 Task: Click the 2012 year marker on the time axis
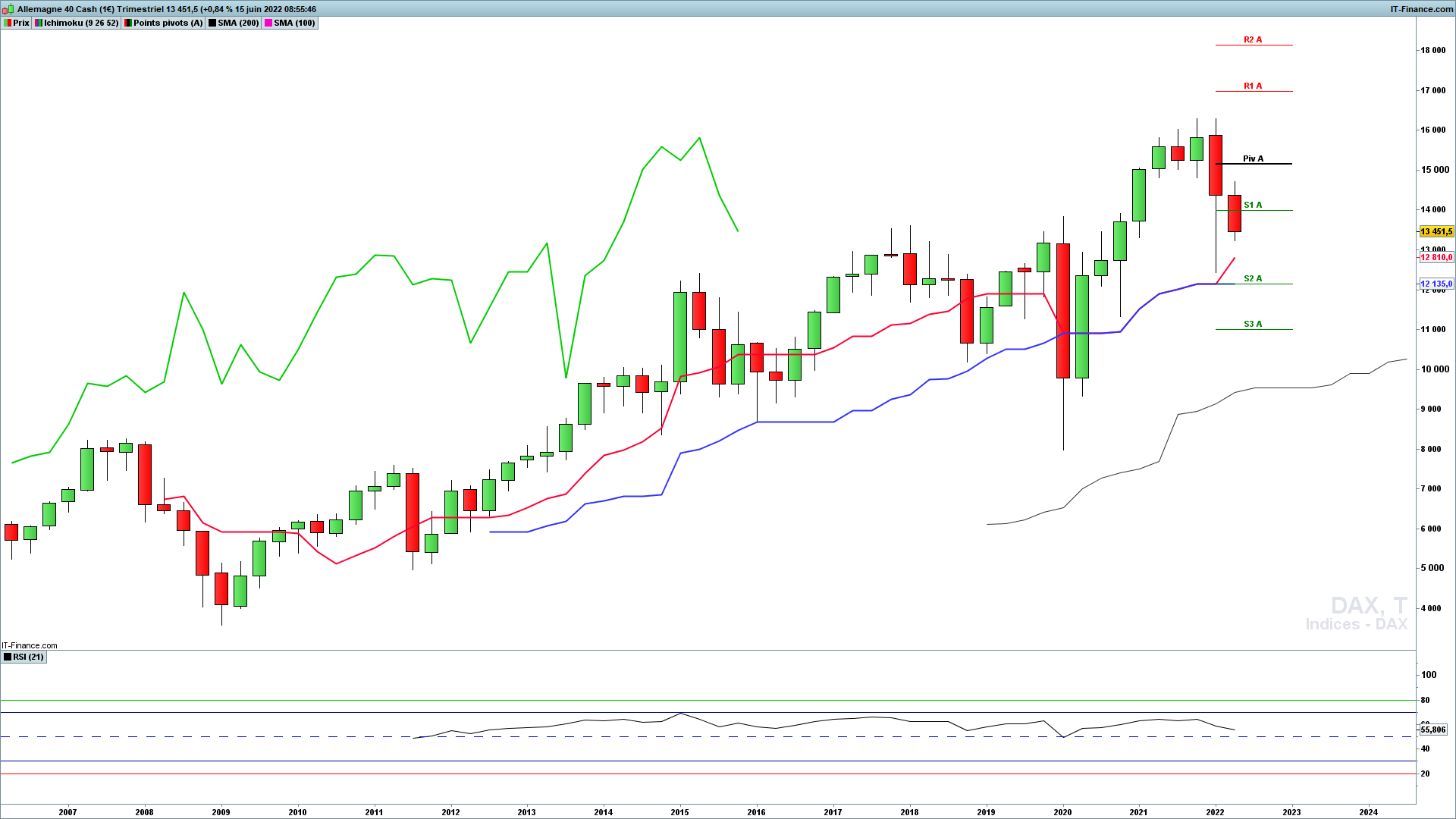[450, 812]
